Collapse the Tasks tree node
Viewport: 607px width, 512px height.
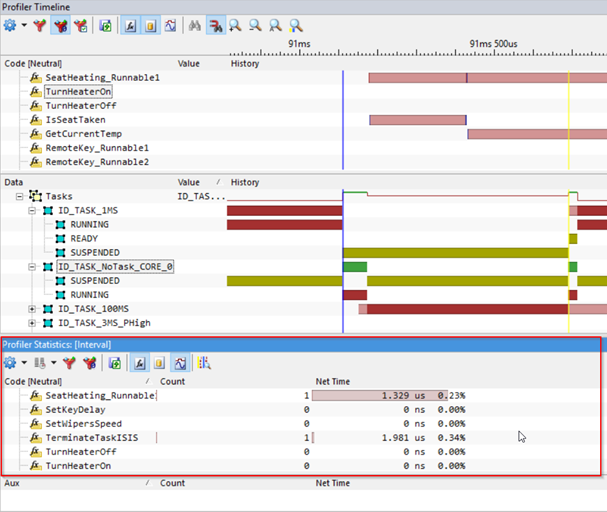tap(20, 197)
